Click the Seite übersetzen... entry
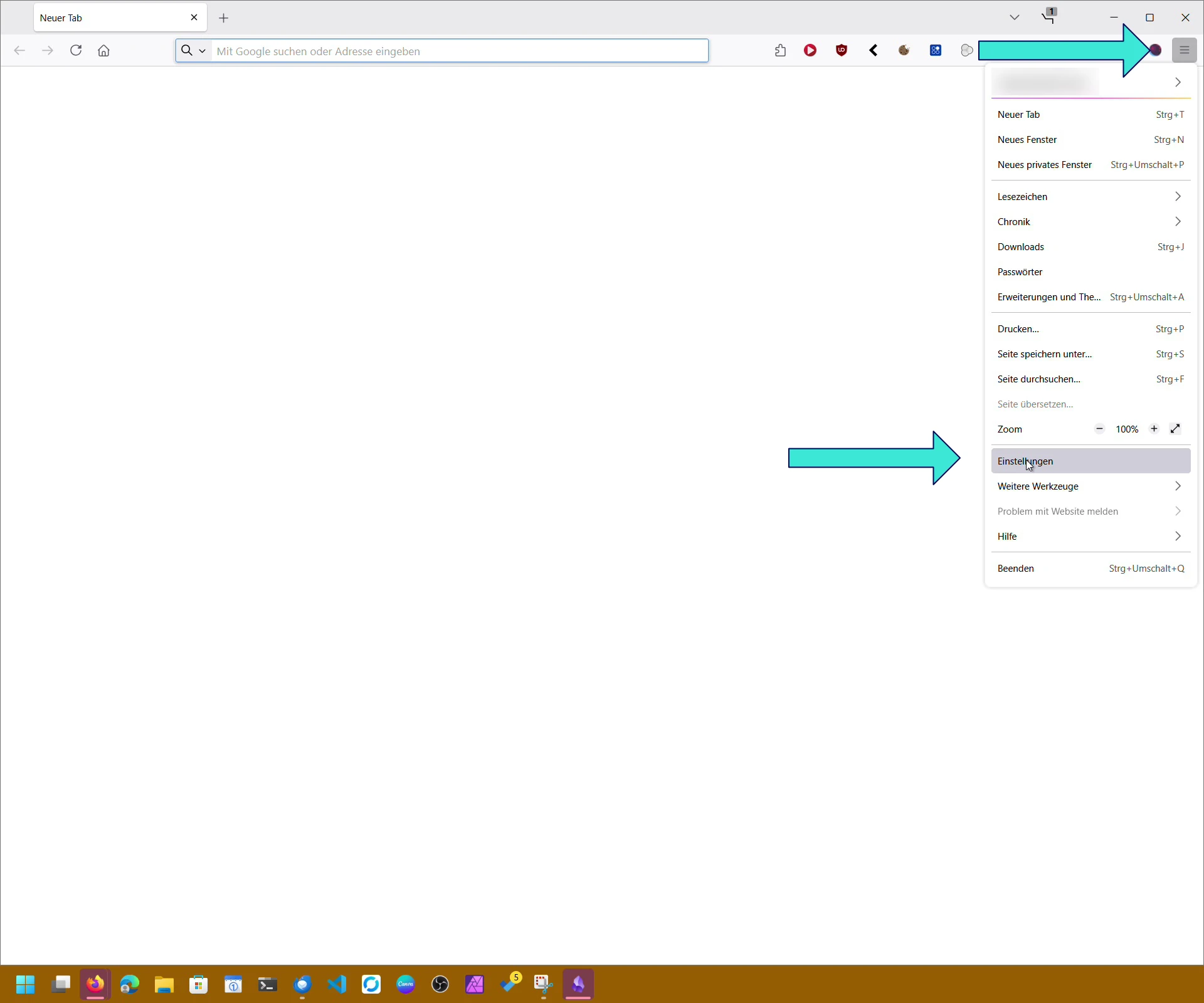Viewport: 1204px width, 1003px height. click(1091, 404)
